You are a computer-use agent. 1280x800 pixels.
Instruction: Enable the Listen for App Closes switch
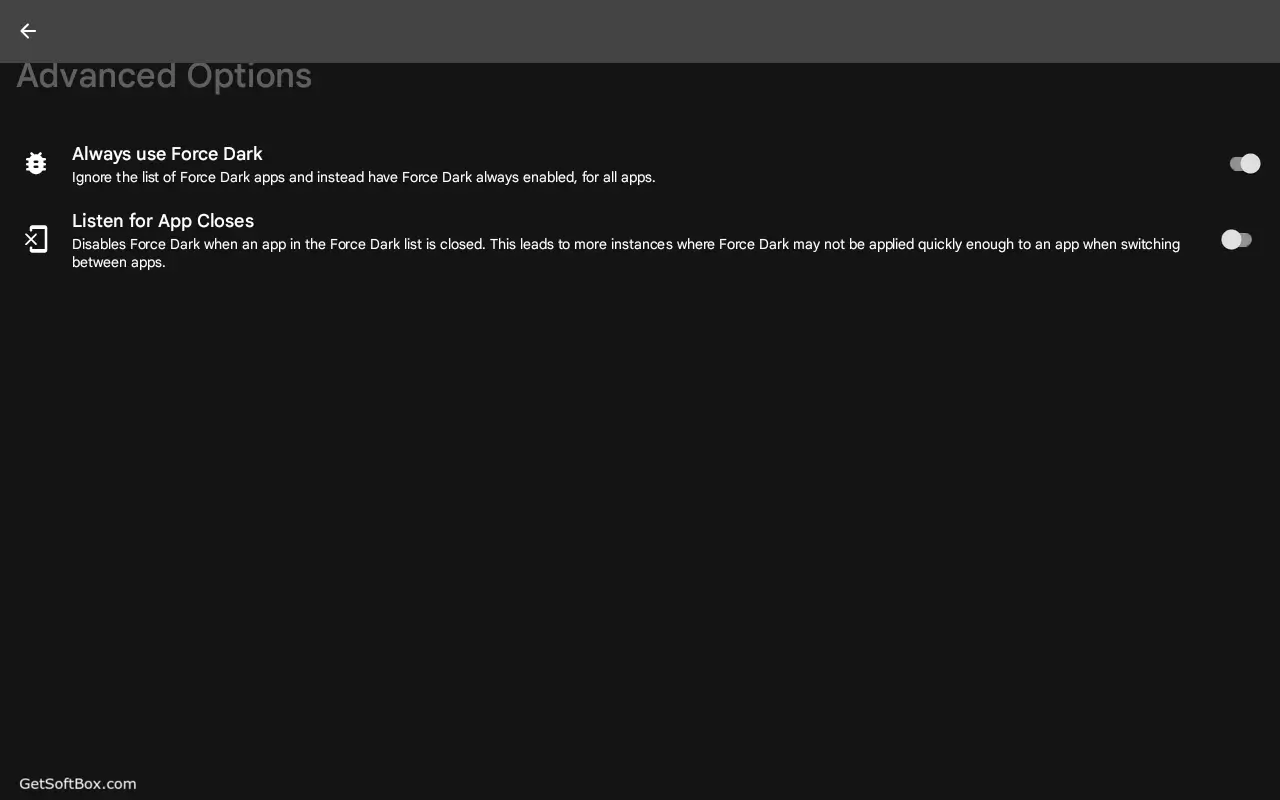click(1237, 239)
